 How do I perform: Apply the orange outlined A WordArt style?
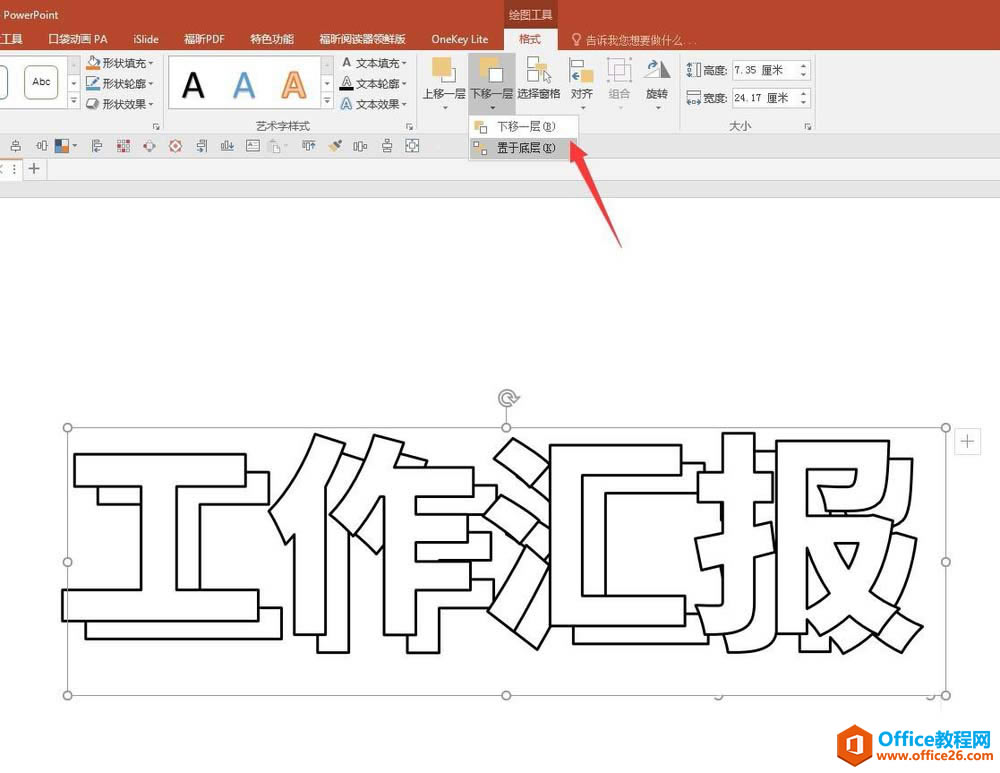(293, 85)
